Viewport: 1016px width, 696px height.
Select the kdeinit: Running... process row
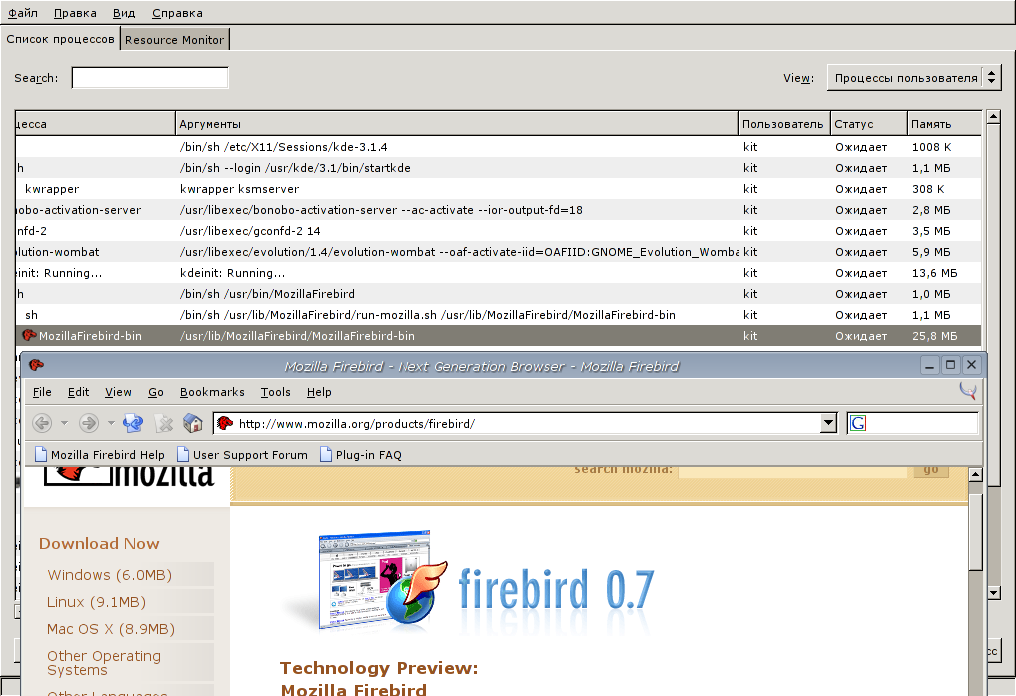tap(498, 273)
